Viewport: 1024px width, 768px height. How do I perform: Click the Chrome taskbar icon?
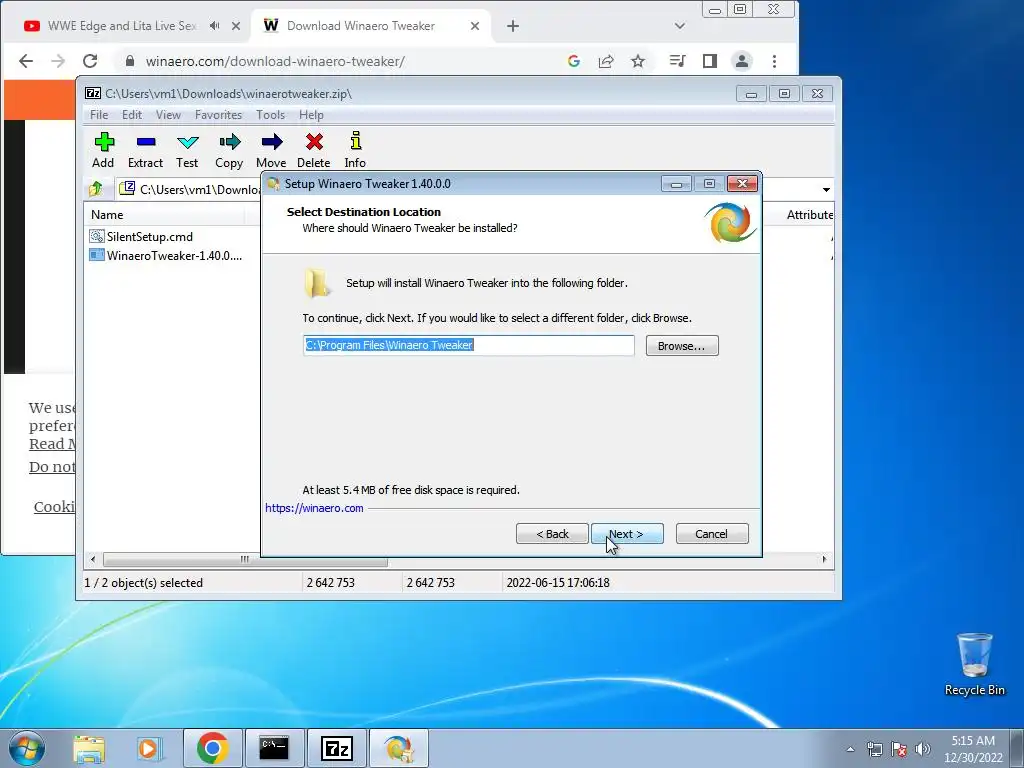click(x=212, y=748)
